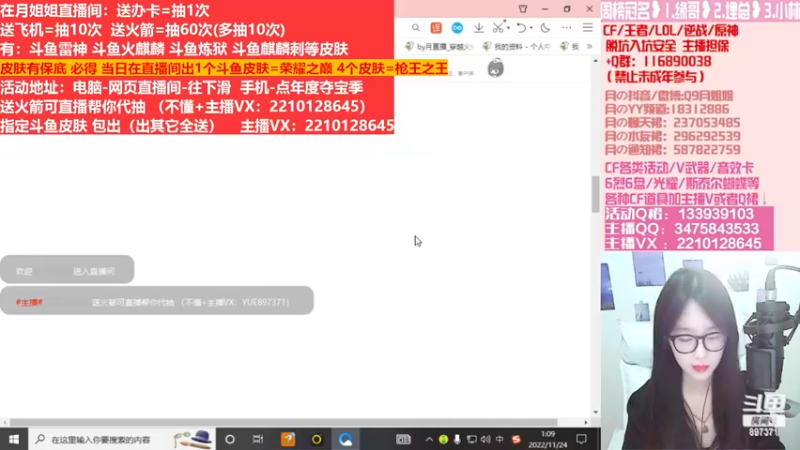Image resolution: width=800 pixels, height=450 pixels.
Task: Click the taskbar search input box
Action: coord(122,439)
